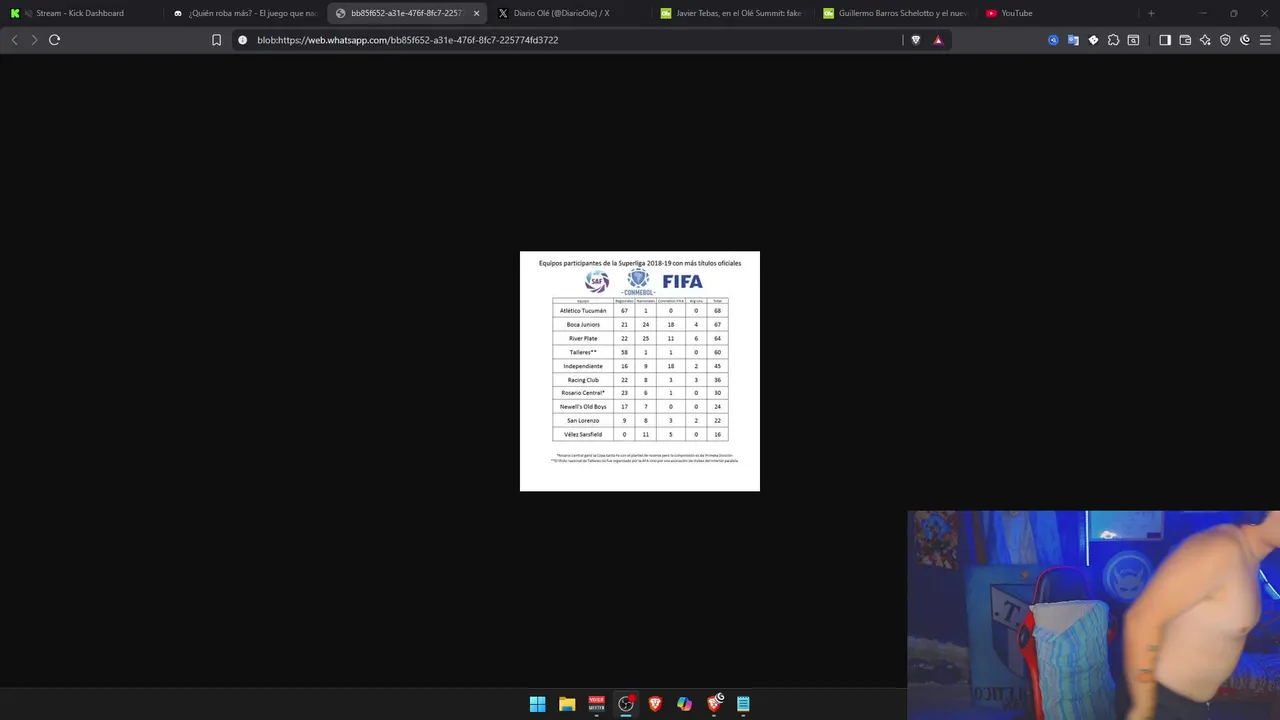Open Brave browser from the taskbar
The height and width of the screenshot is (720, 1280).
[x=655, y=704]
